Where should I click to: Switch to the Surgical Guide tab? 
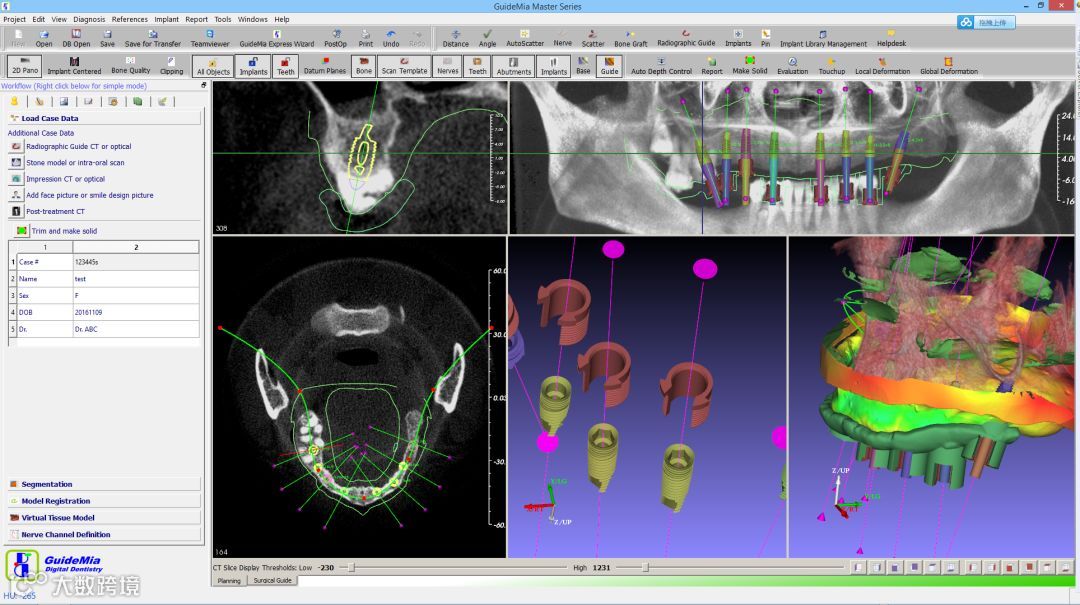(273, 581)
